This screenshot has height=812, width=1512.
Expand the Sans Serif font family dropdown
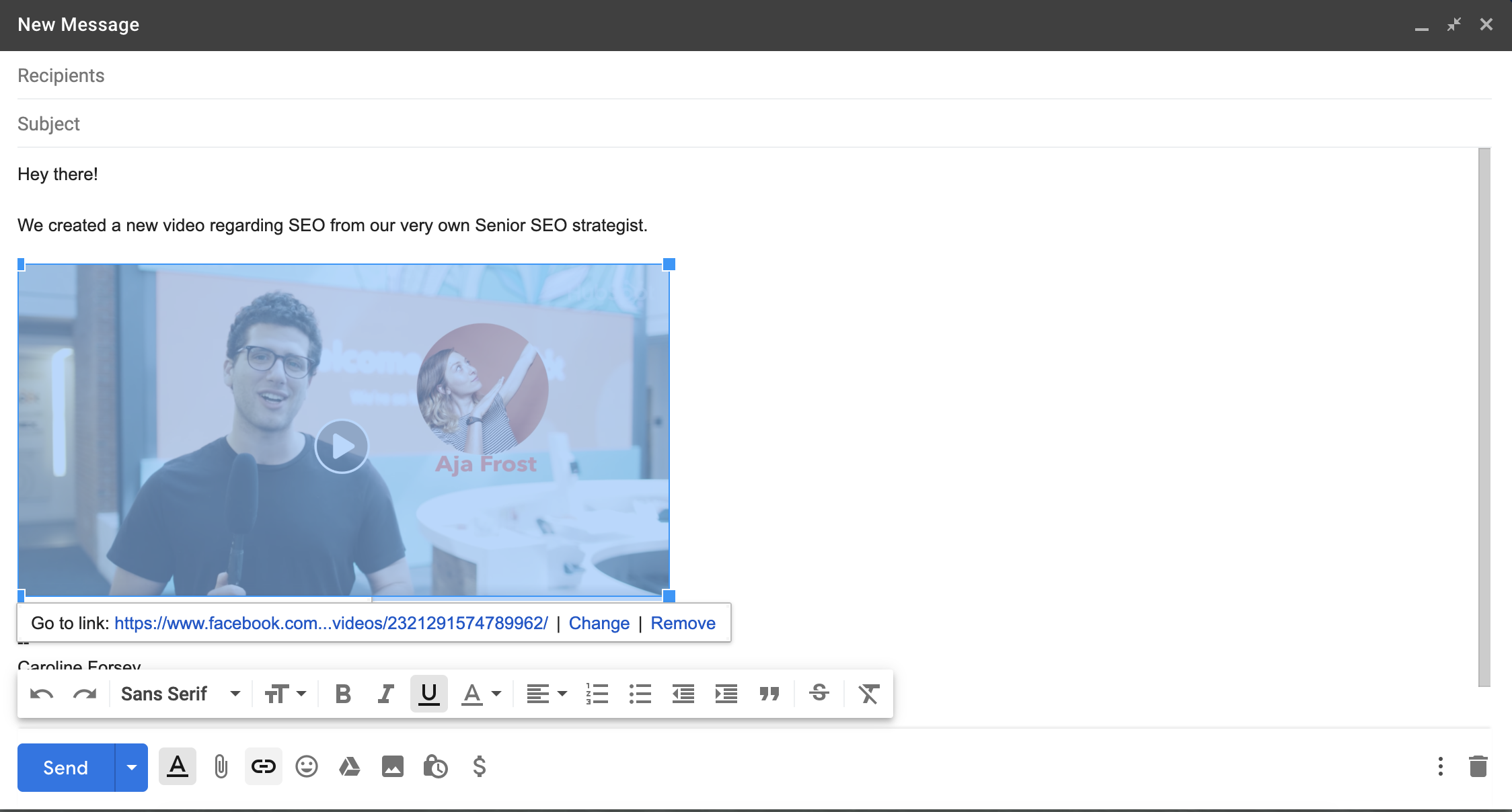[x=234, y=693]
